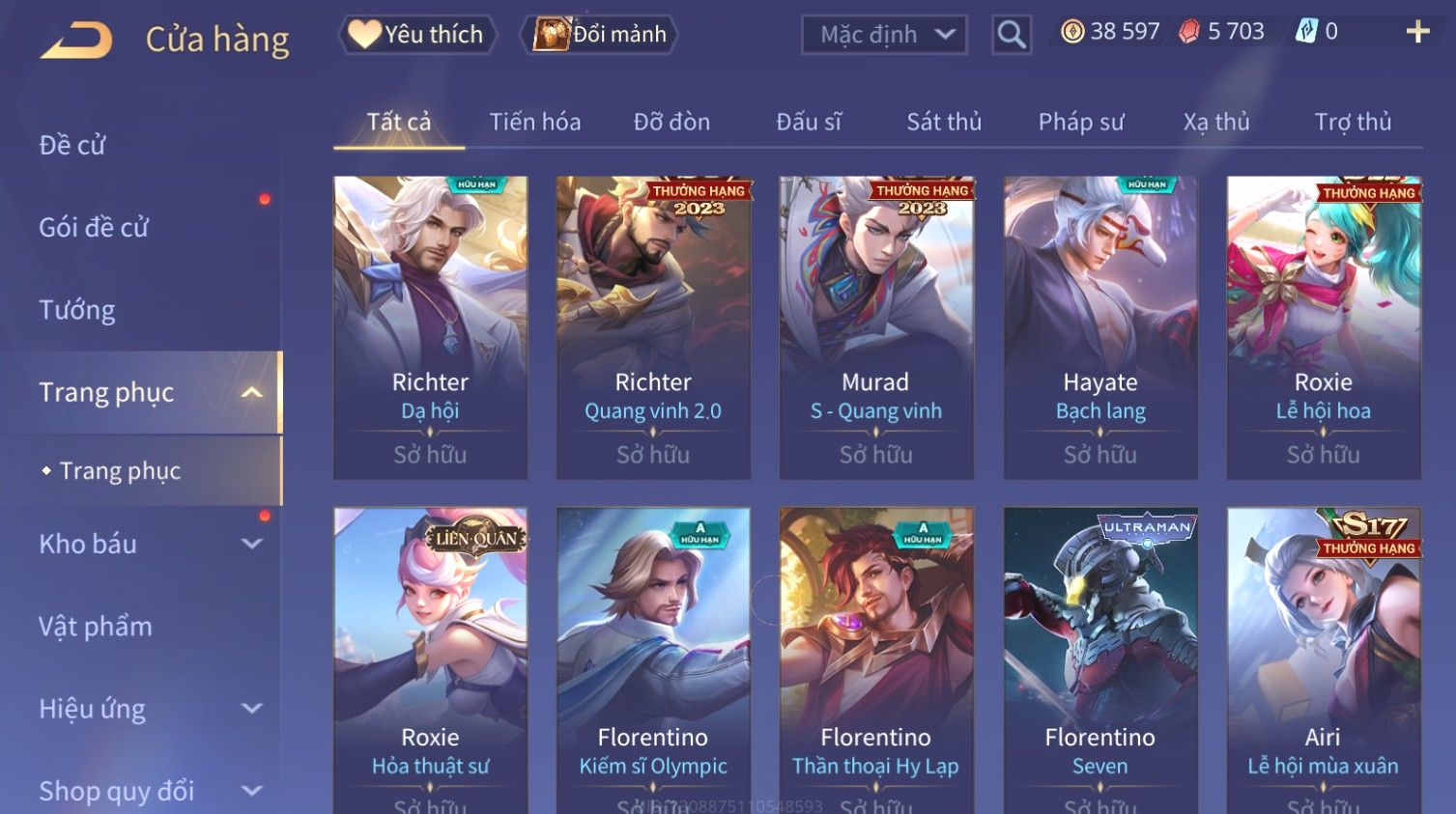This screenshot has width=1456, height=814.
Task: Click the golden back arrow icon
Action: click(x=76, y=41)
